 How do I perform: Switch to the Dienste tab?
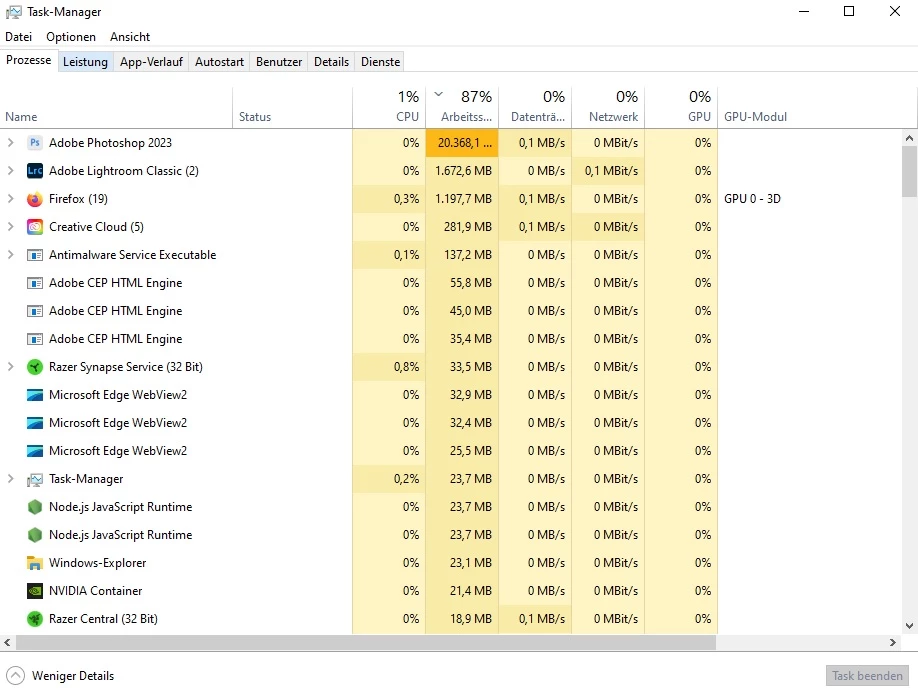point(380,62)
